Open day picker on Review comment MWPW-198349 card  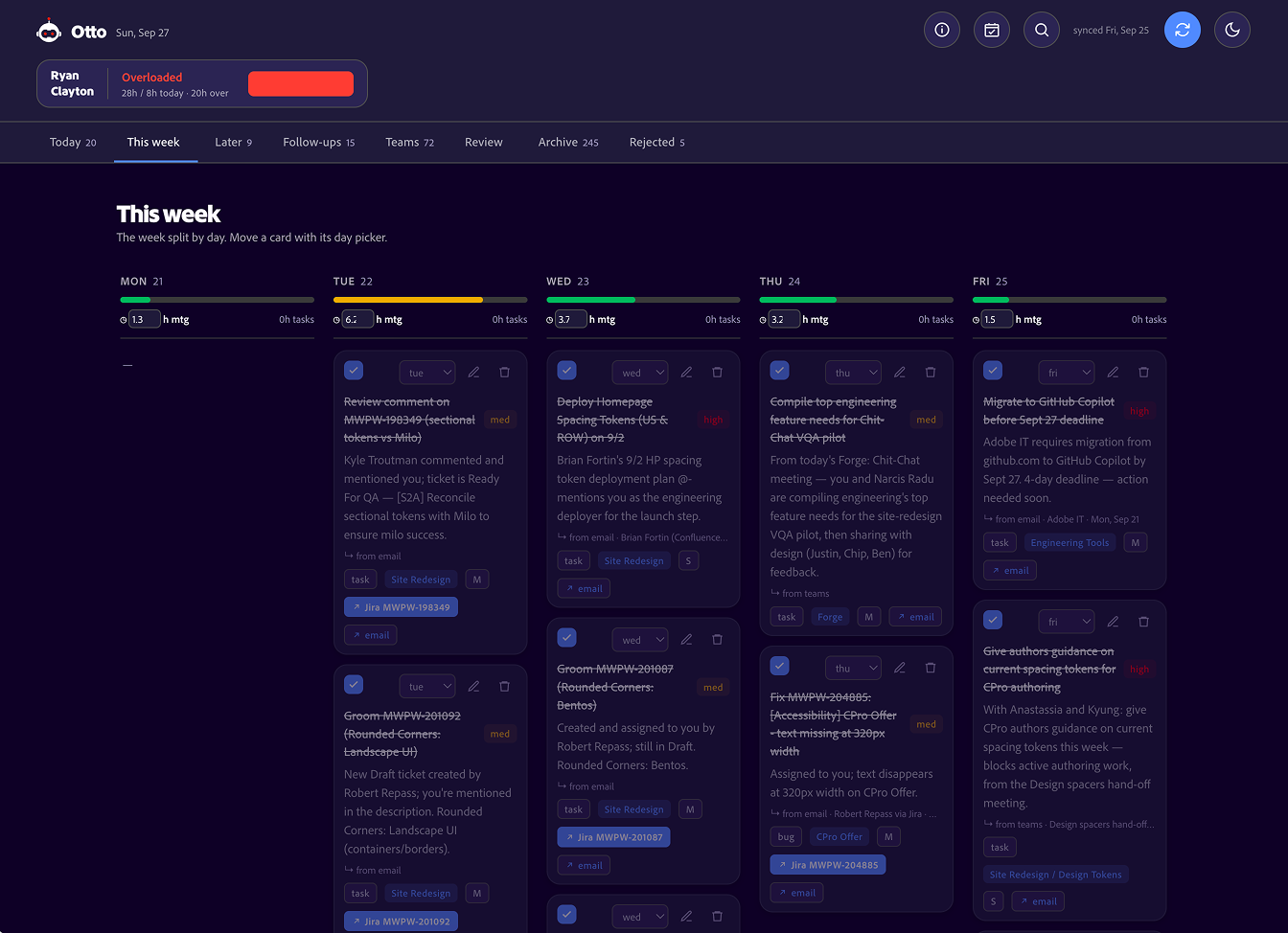(x=427, y=373)
